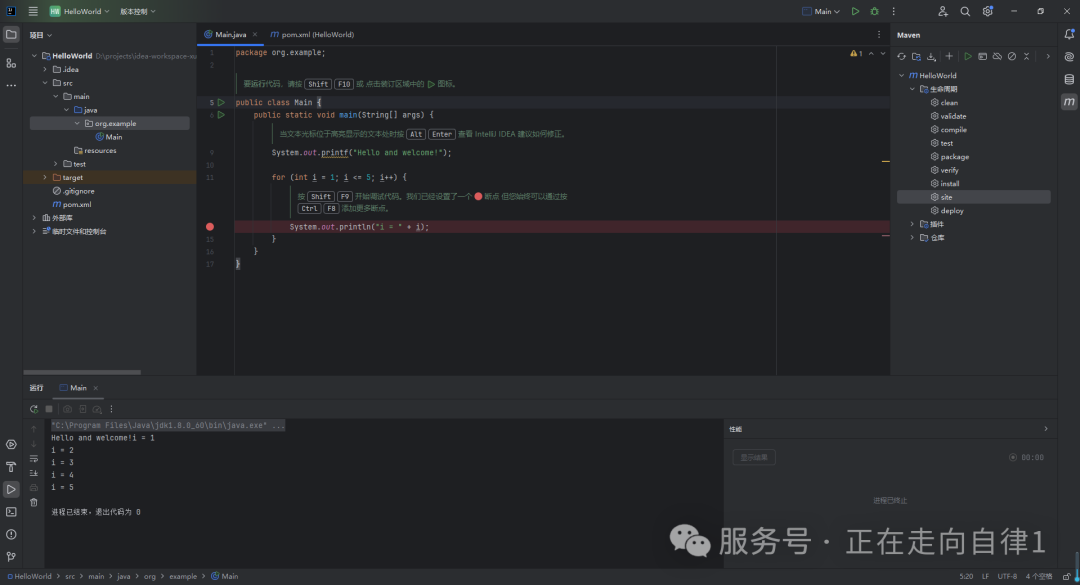Collapse the 生命周期 lifecycle node in Maven
The image size is (1080, 585).
[x=912, y=89]
